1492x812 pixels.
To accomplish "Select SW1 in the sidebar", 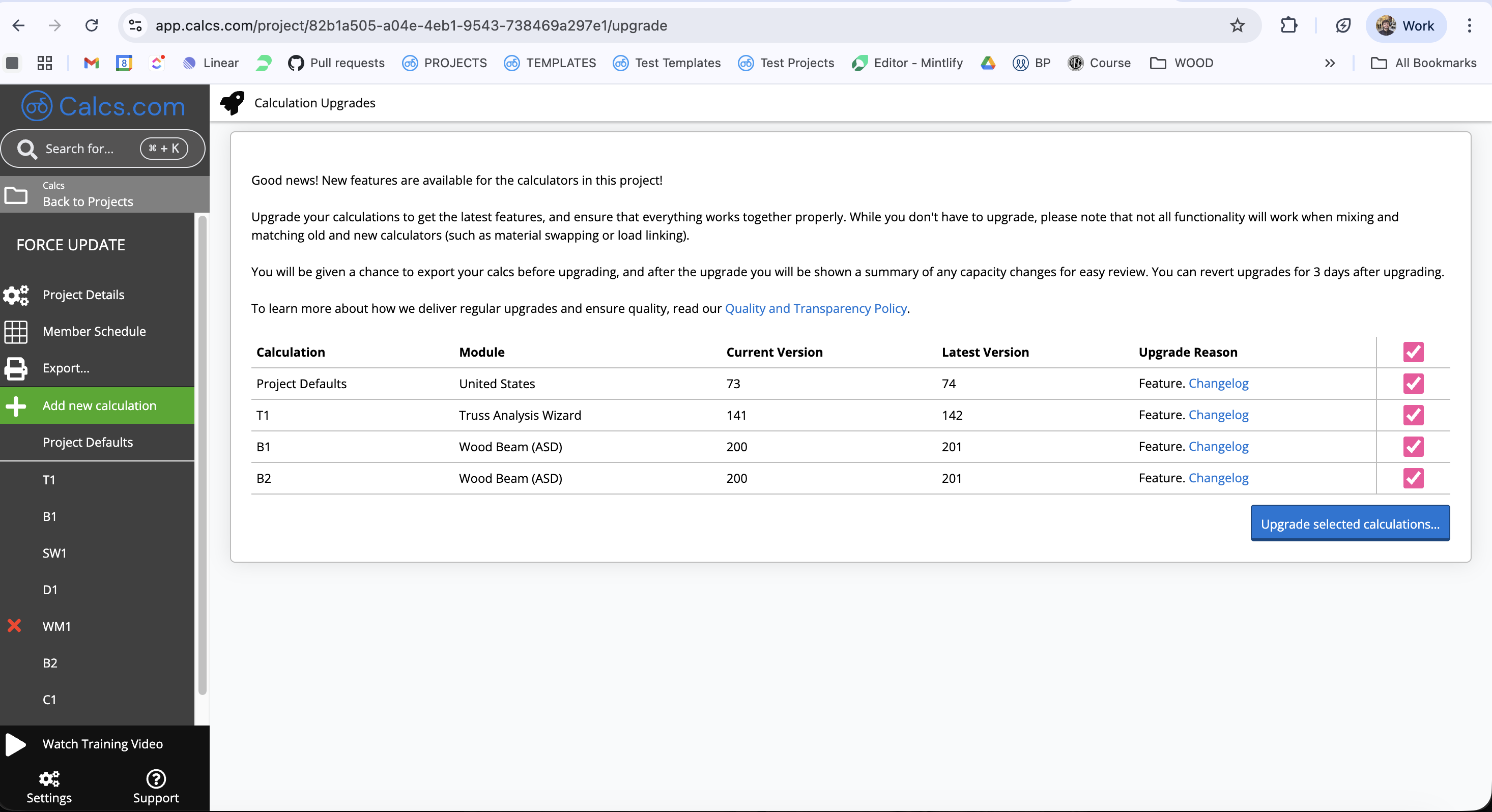I will tap(54, 553).
